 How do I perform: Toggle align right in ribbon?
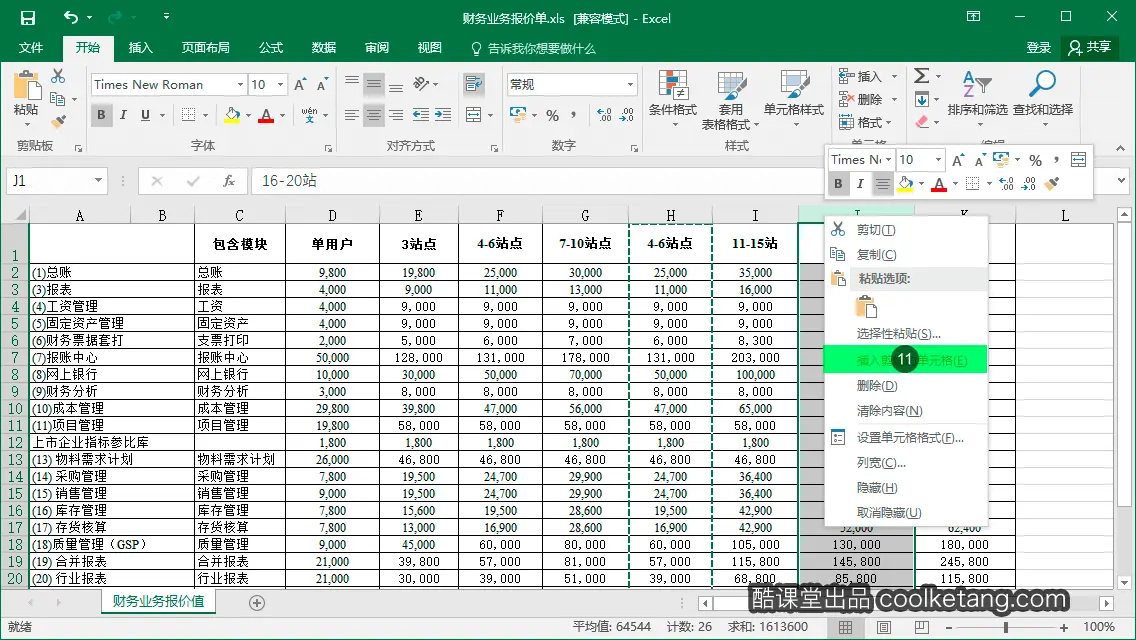coord(396,115)
